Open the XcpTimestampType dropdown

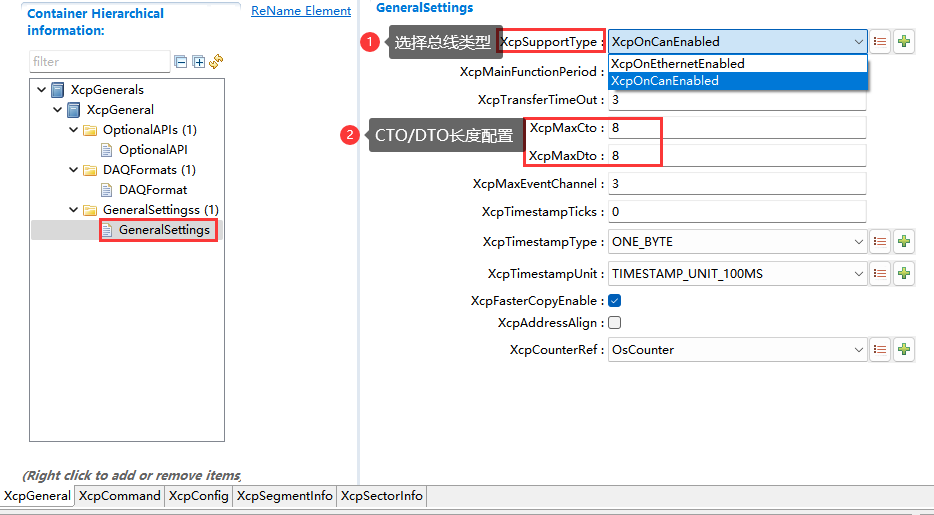coord(858,242)
